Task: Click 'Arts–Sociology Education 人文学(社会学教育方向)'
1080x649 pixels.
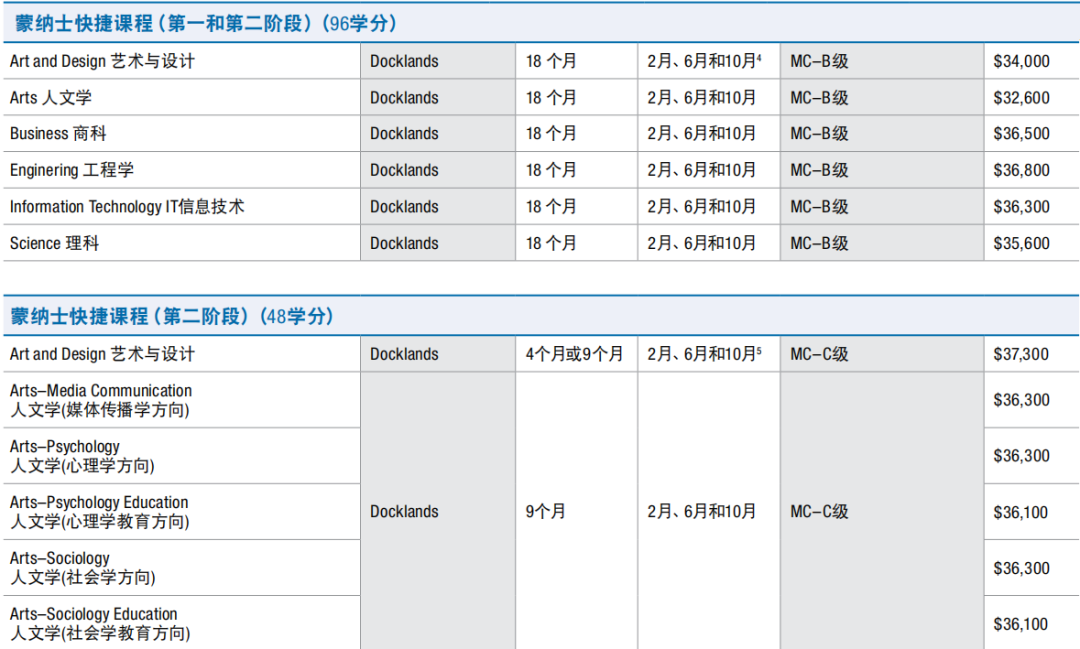Action: click(100, 624)
